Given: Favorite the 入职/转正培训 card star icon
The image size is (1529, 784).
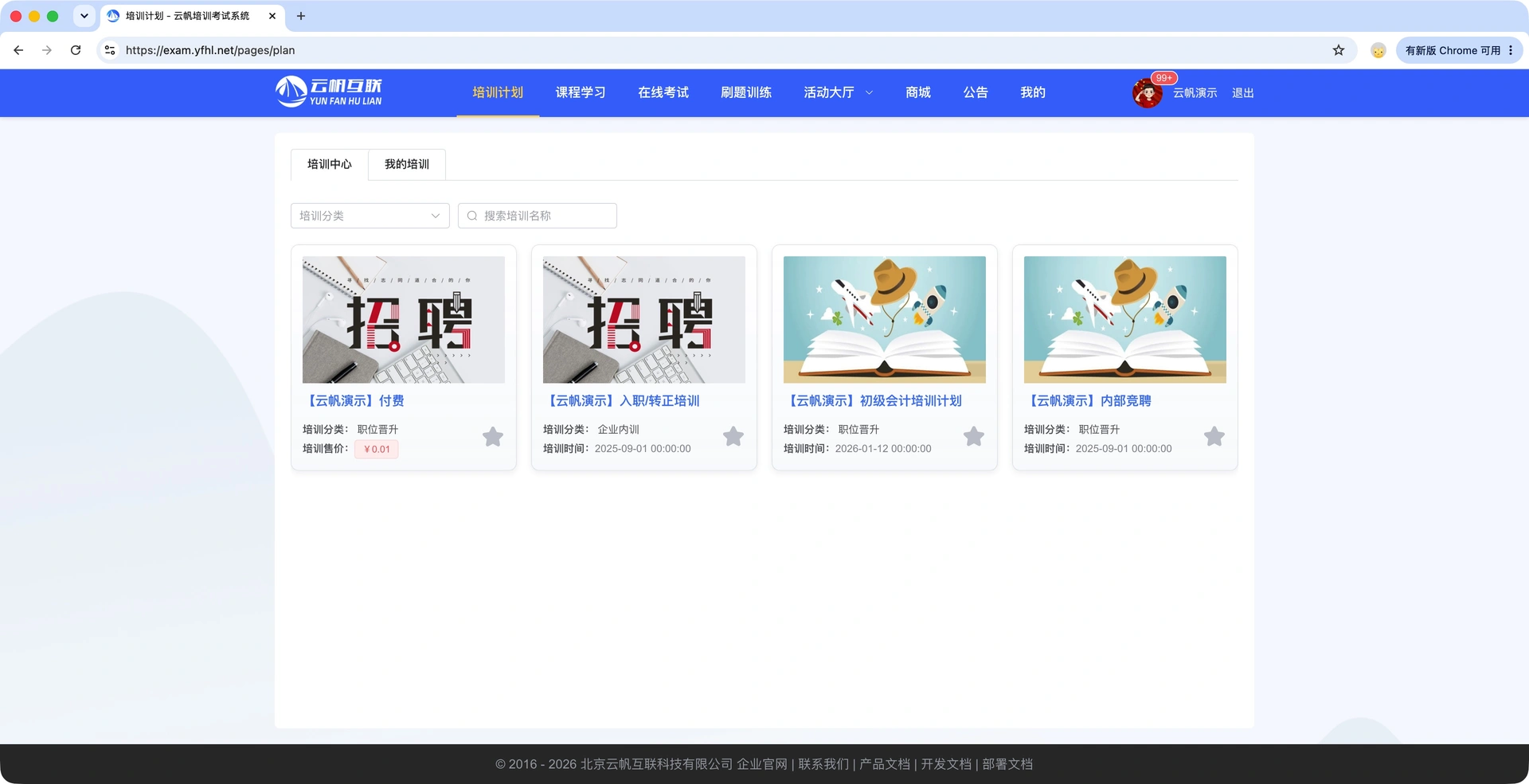Looking at the screenshot, I should point(733,437).
